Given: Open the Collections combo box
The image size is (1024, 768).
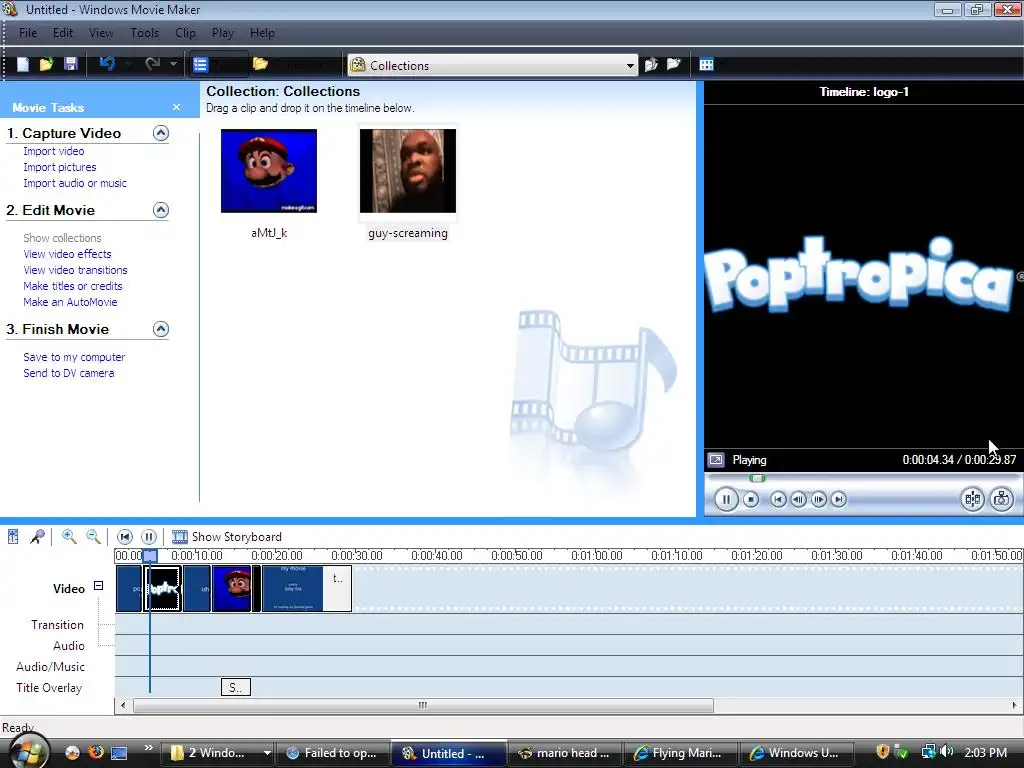Looking at the screenshot, I should (x=492, y=65).
